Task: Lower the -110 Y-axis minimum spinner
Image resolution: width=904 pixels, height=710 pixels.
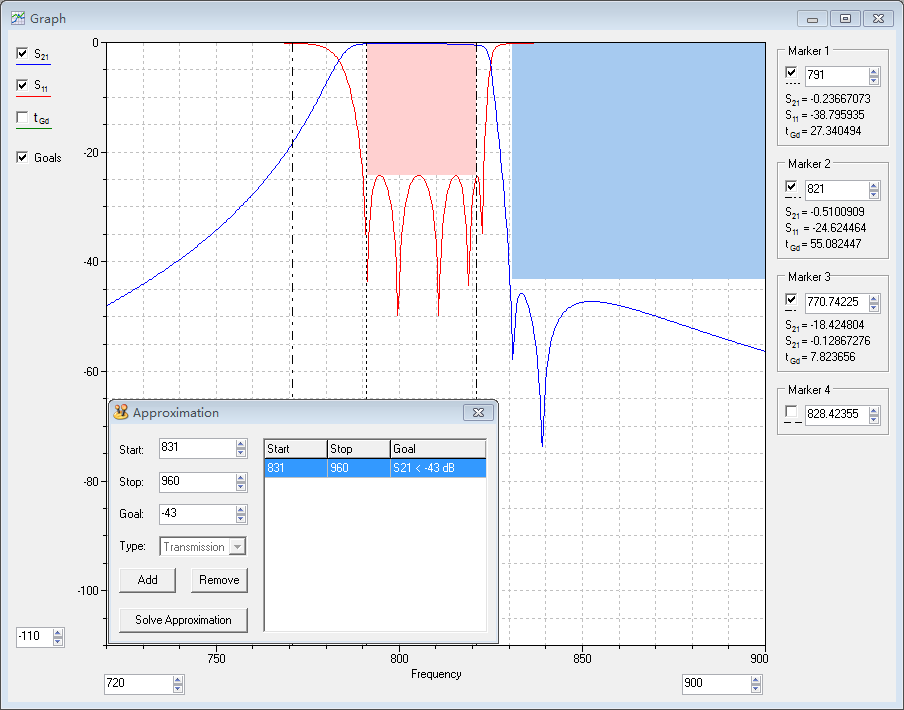Action: click(57, 640)
